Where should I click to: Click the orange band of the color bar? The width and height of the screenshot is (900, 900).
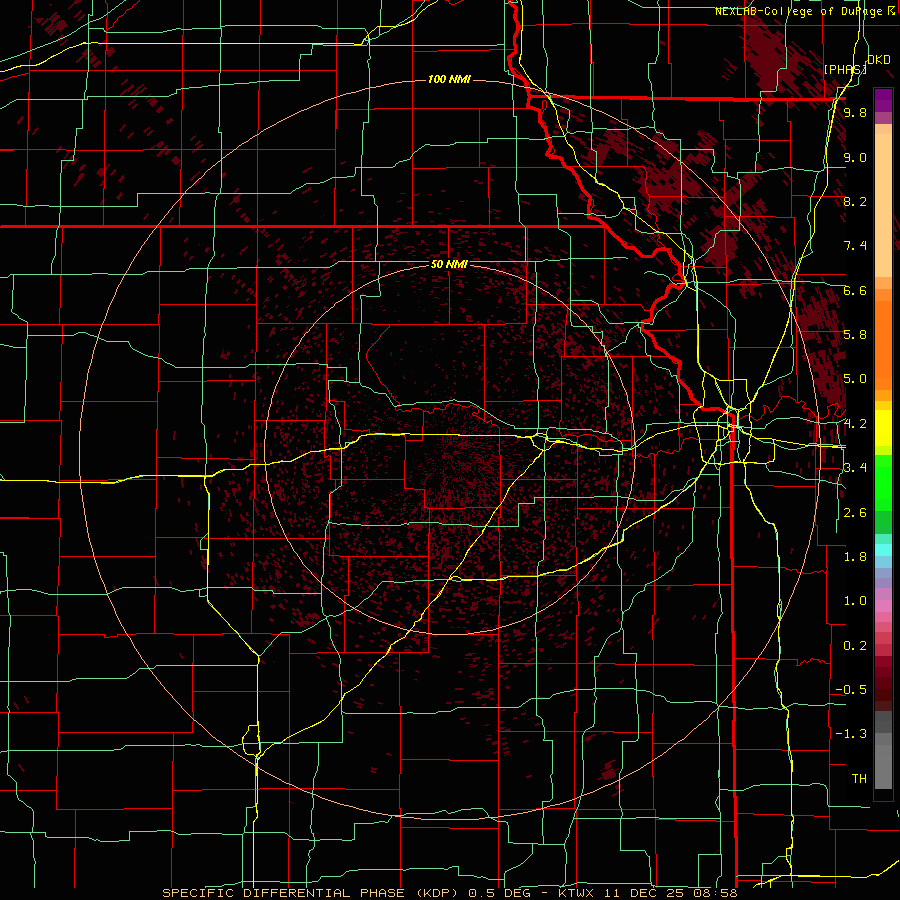(883, 344)
